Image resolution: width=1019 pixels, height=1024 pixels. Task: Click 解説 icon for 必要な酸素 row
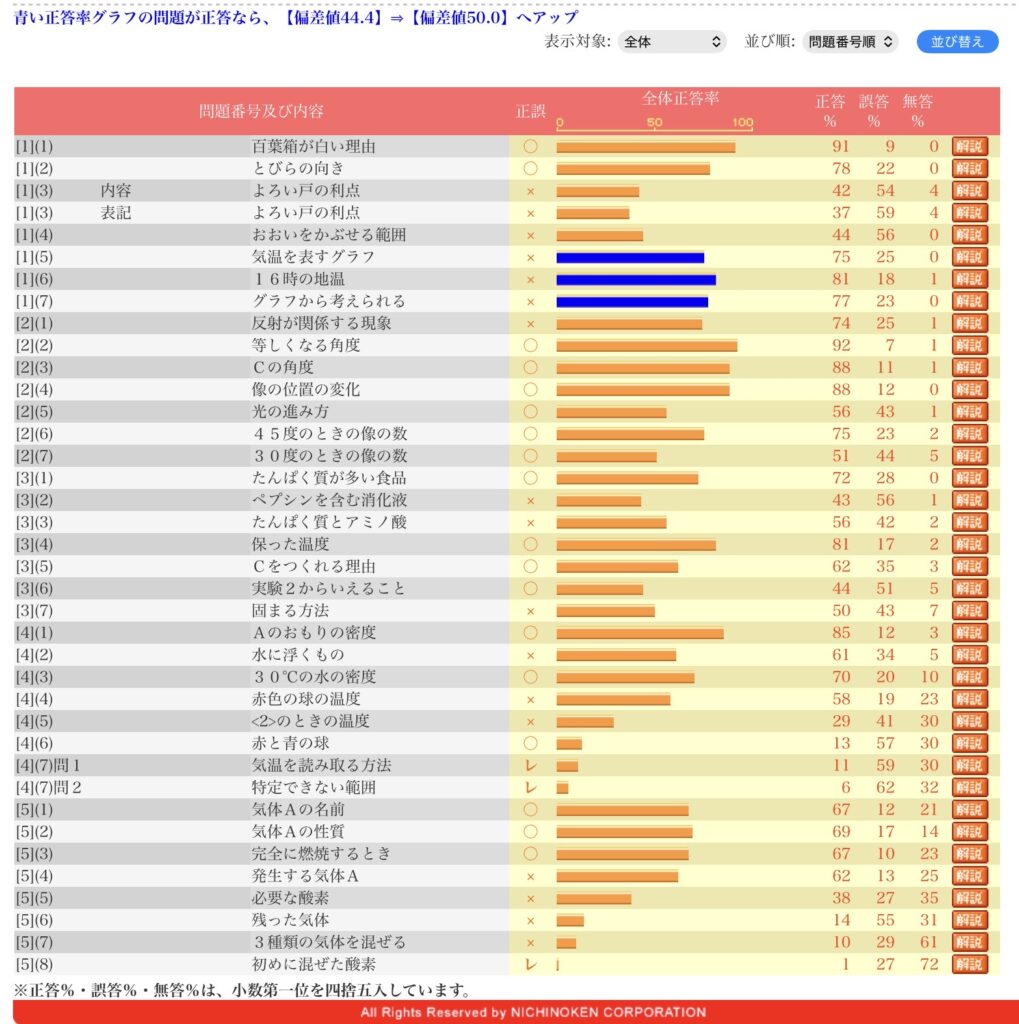tap(969, 898)
